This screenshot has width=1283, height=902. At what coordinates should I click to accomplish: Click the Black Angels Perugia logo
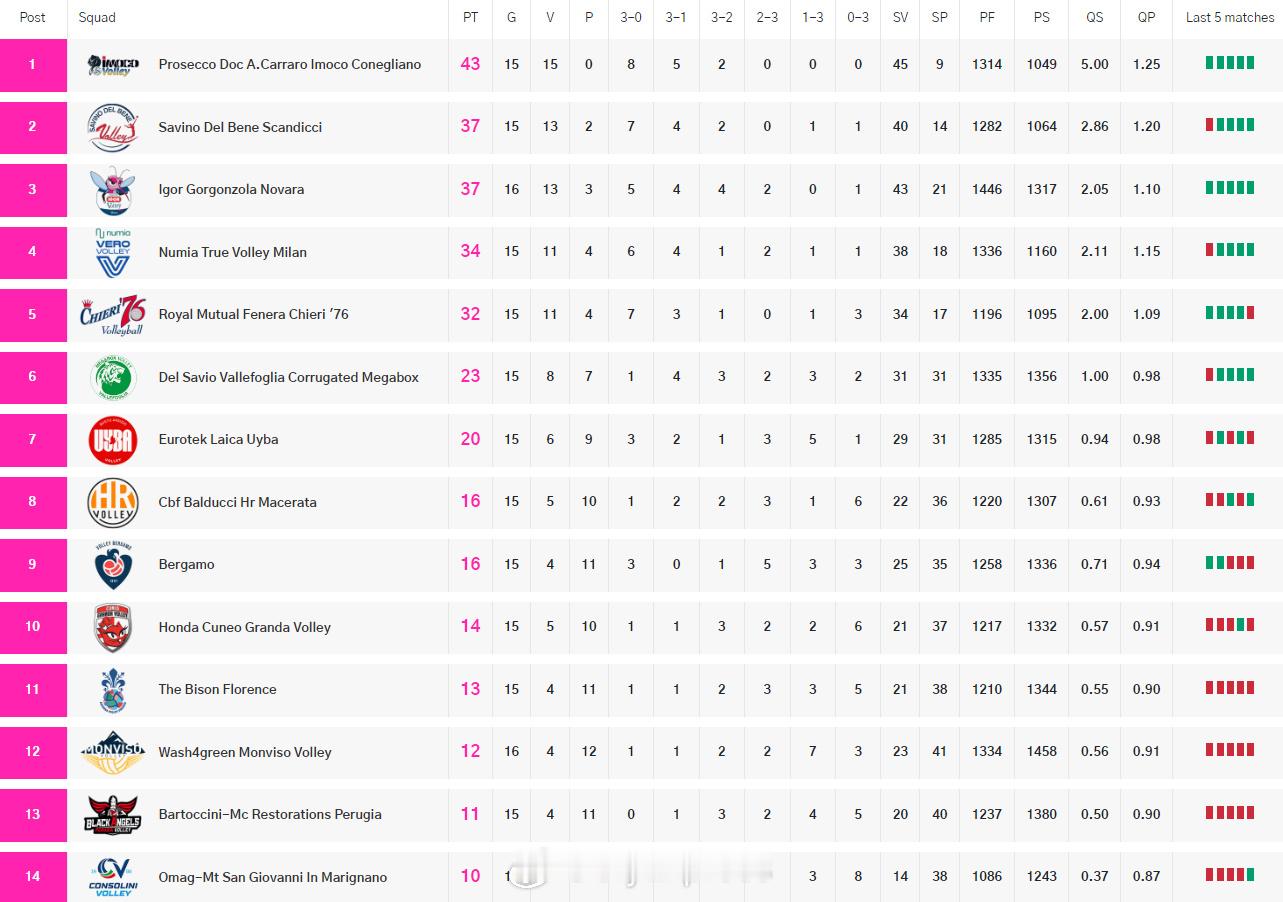[x=113, y=815]
